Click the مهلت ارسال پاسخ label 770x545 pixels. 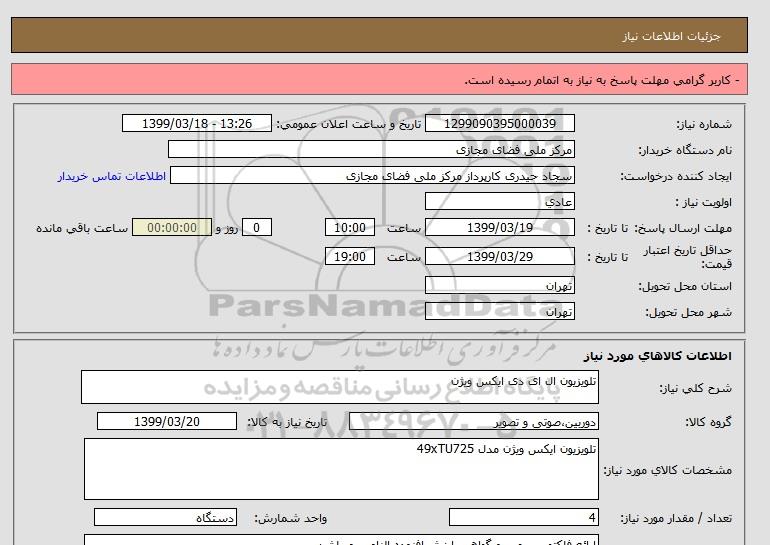pos(683,228)
